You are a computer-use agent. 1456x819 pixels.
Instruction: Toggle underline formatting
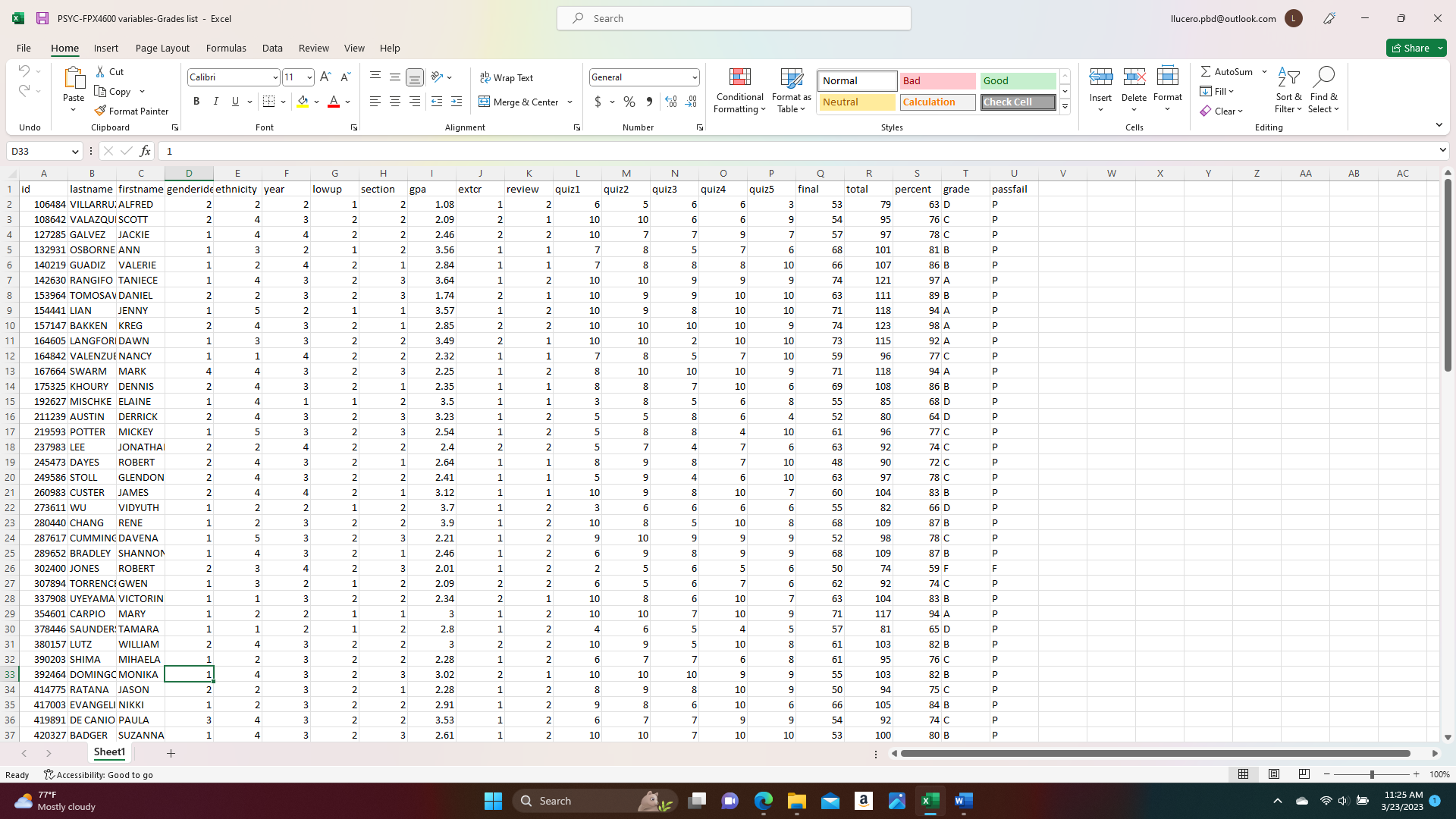coord(234,101)
